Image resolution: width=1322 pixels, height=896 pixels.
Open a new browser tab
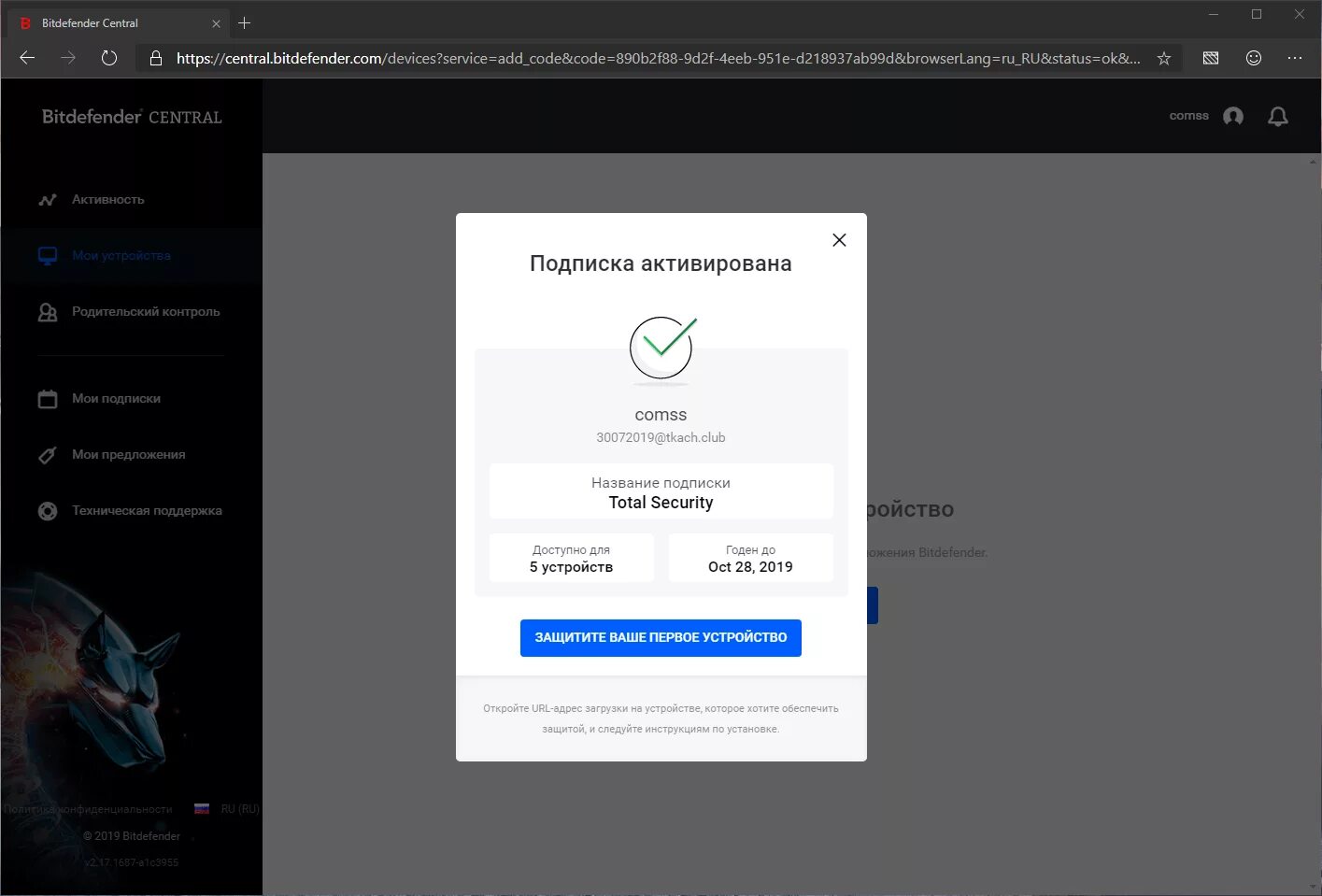(x=245, y=23)
